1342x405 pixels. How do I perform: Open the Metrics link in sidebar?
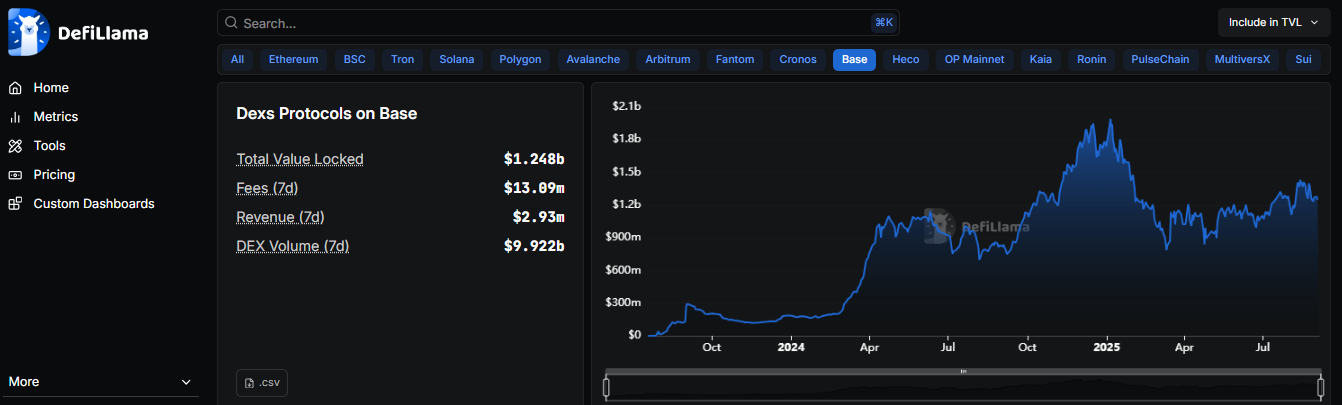click(56, 117)
